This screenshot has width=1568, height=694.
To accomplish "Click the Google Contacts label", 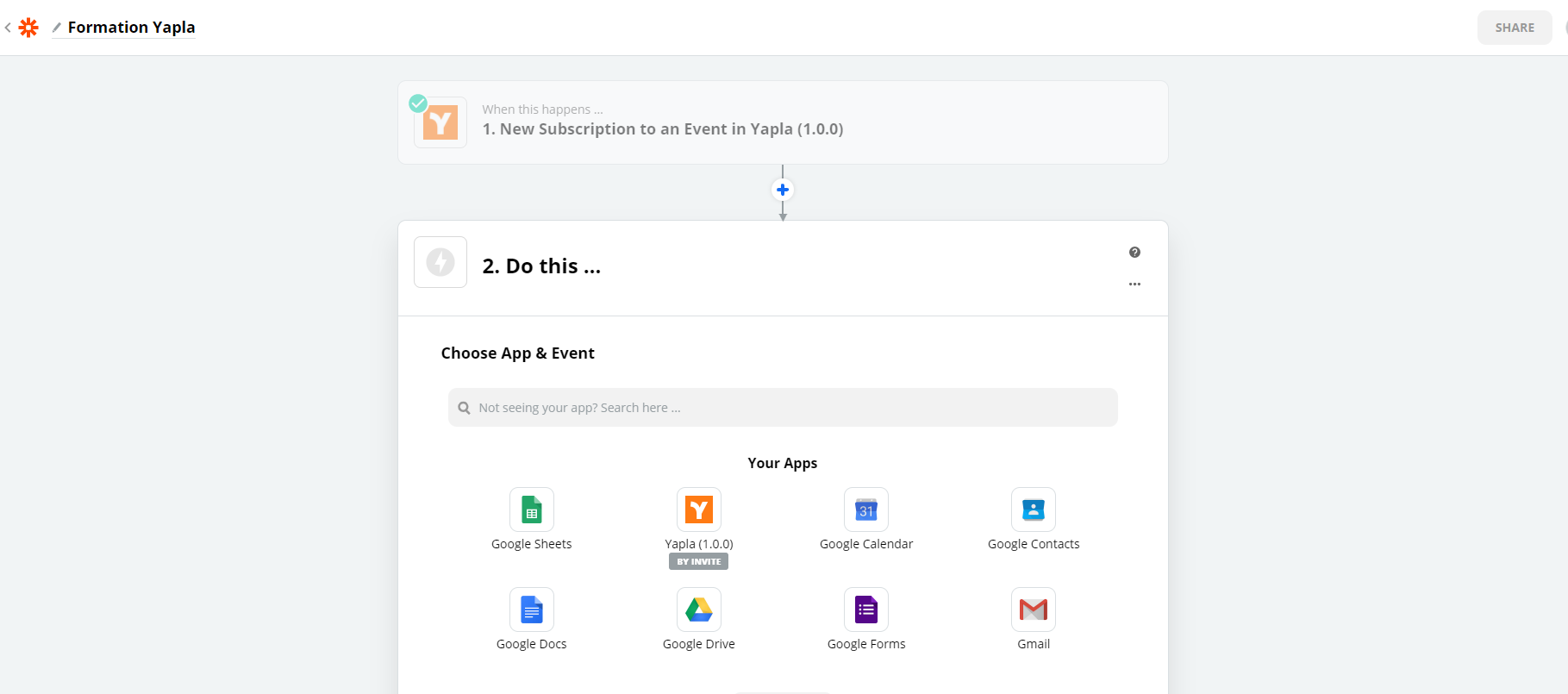I will pos(1034,544).
